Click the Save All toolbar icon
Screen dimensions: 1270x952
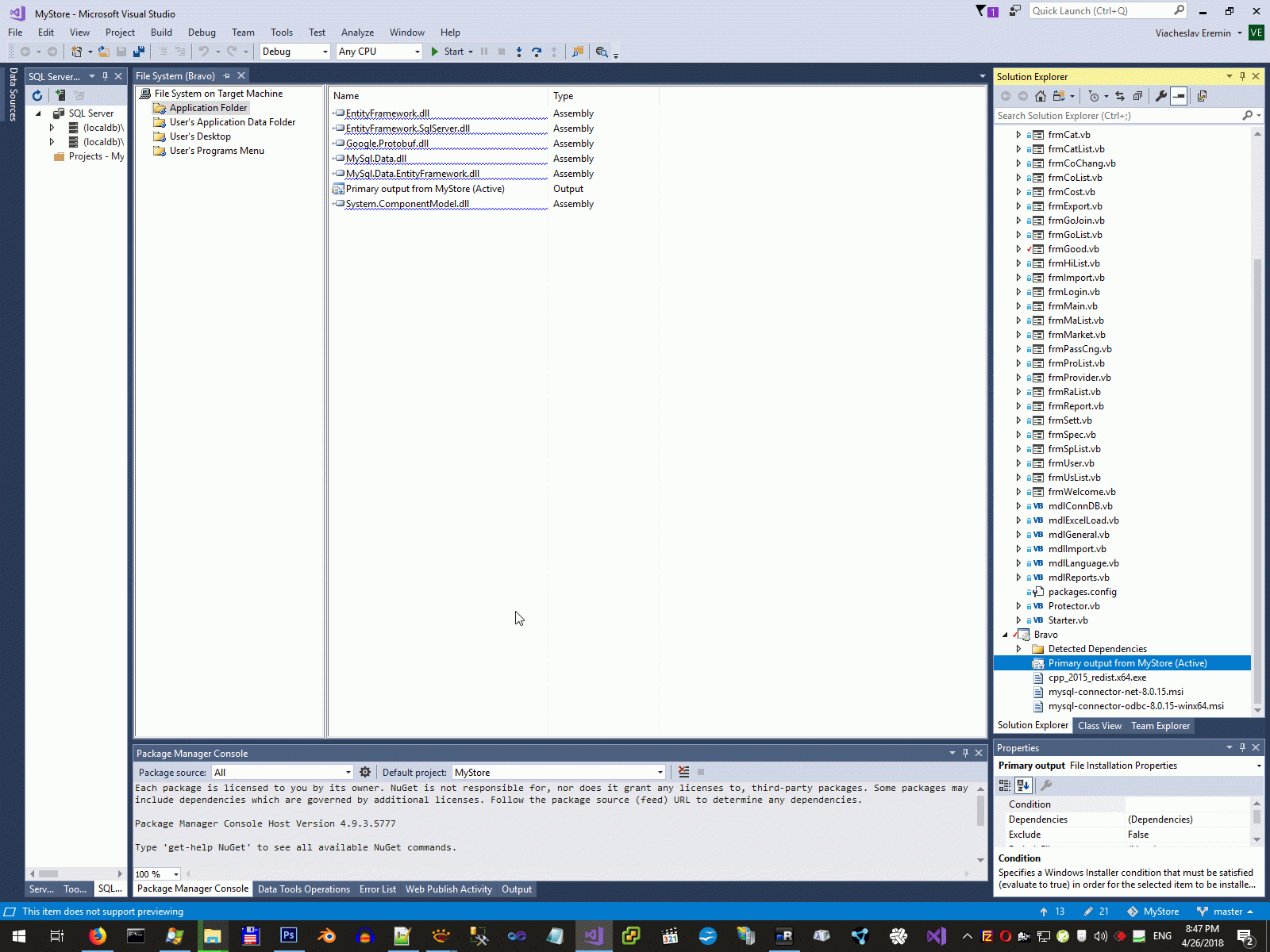pyautogui.click(x=139, y=52)
